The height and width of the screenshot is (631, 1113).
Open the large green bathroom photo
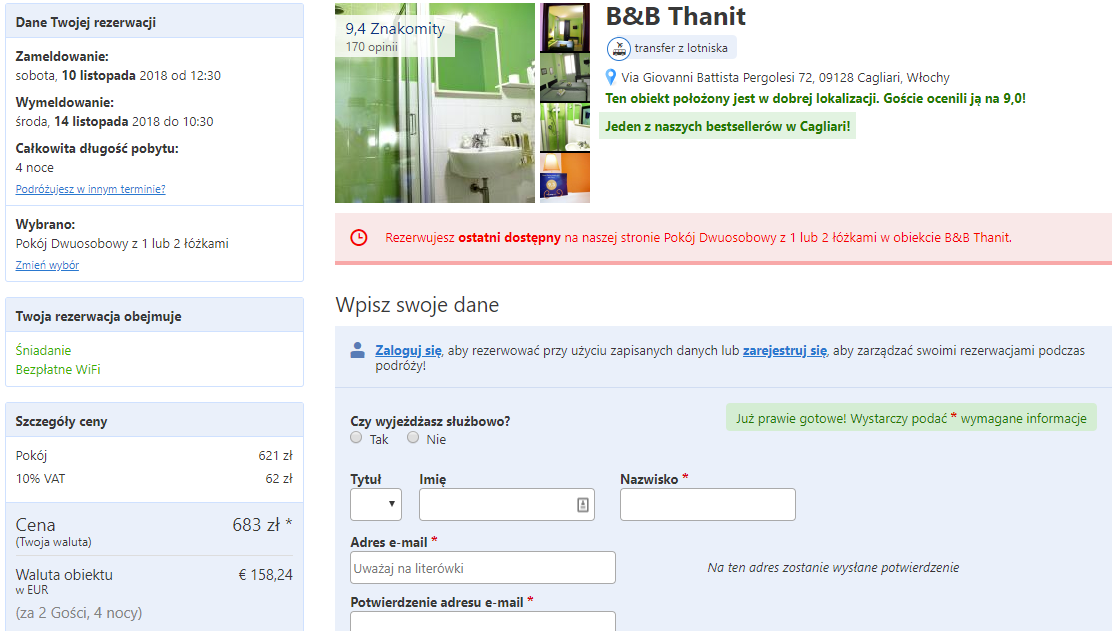point(435,103)
